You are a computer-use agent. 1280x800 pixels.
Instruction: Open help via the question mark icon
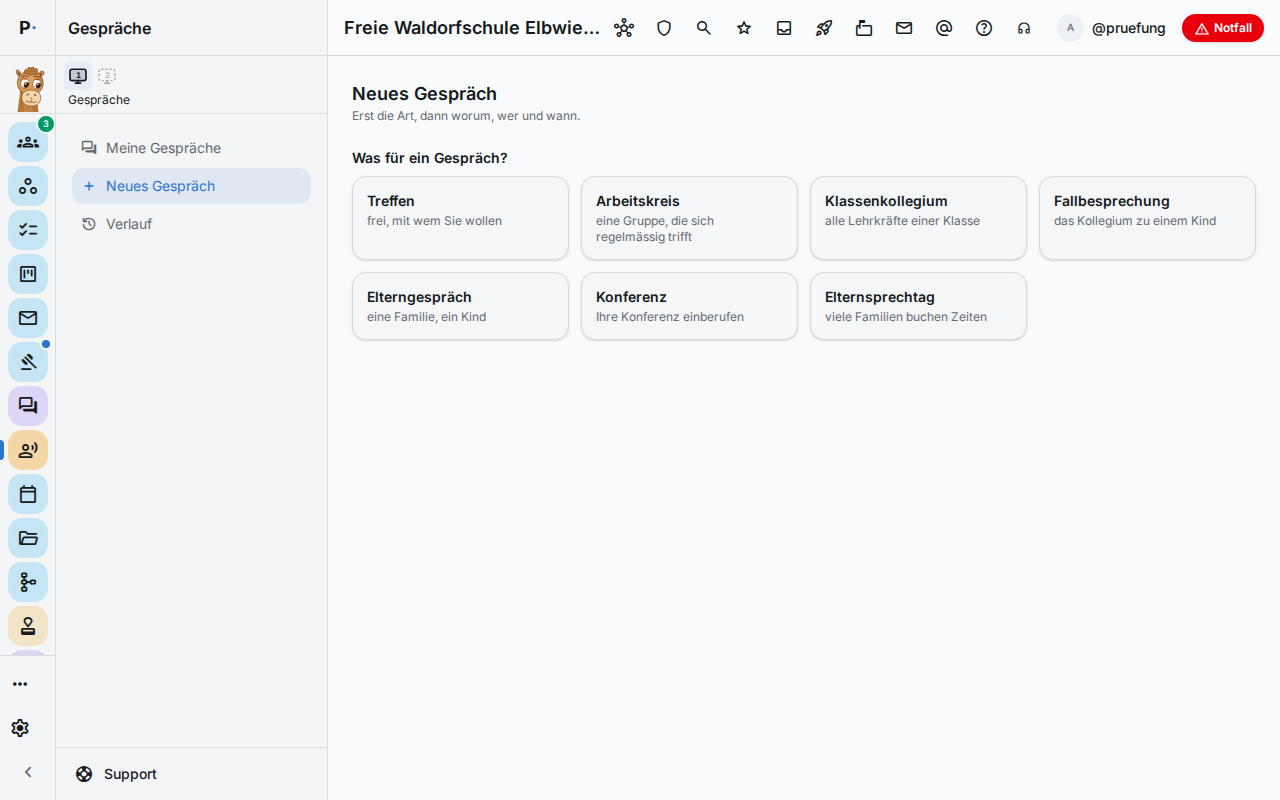pyautogui.click(x=984, y=28)
